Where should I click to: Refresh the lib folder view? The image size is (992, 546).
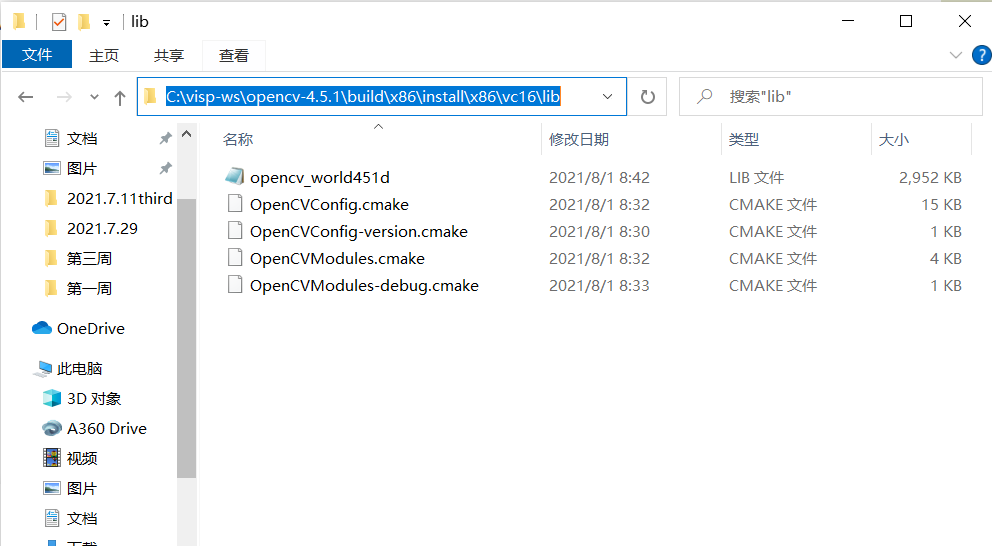(647, 97)
